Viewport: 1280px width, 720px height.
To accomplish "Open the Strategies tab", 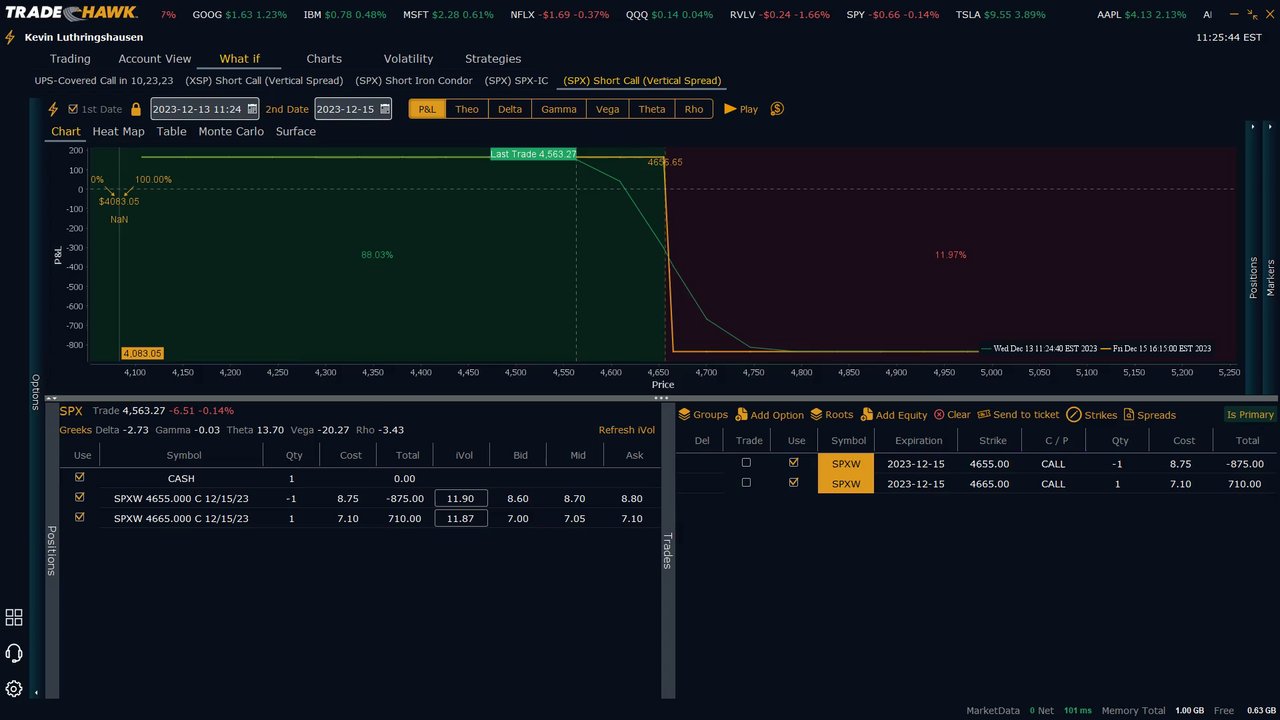I will 493,59.
